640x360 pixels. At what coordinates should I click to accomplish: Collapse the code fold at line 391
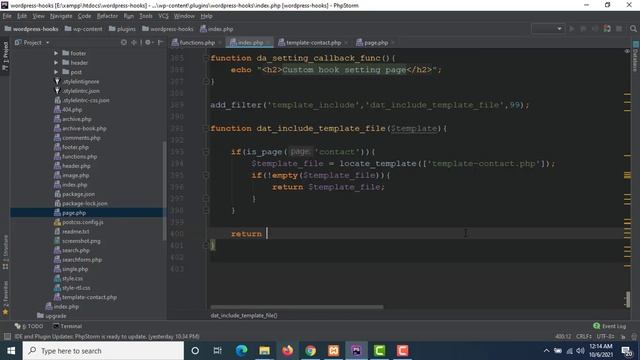click(206, 128)
